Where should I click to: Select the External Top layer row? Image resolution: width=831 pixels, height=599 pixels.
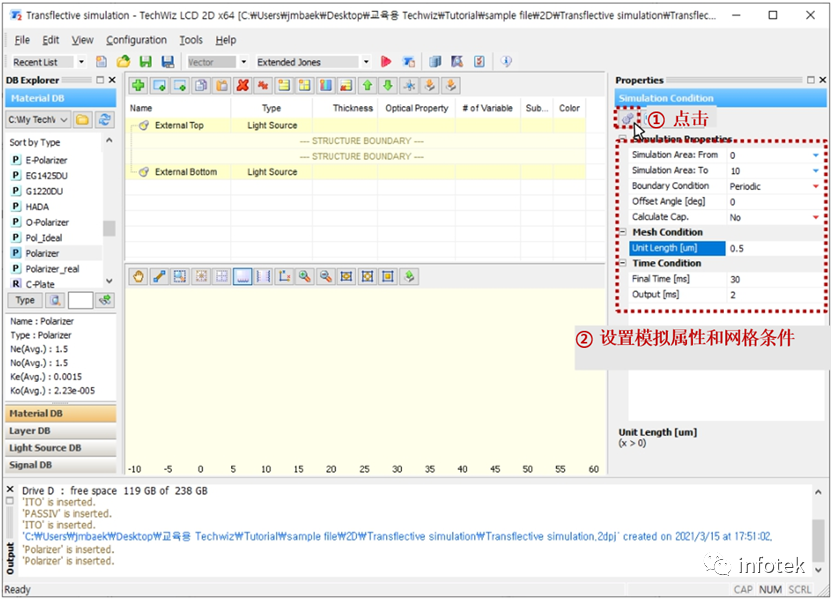(357, 126)
